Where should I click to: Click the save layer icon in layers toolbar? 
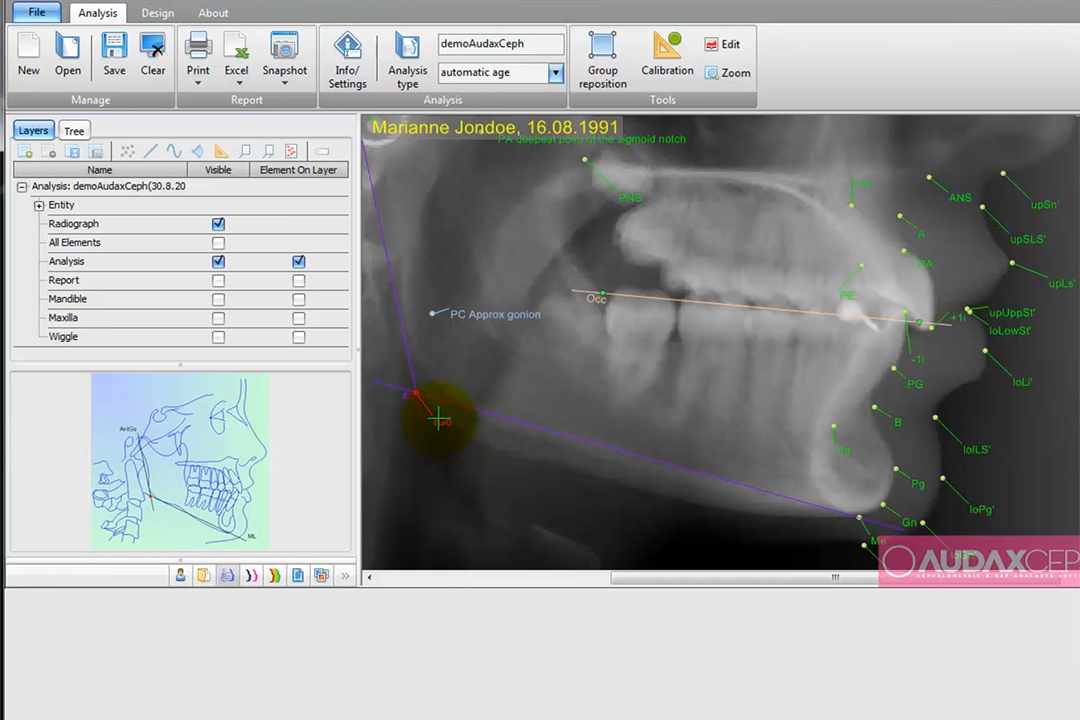(x=72, y=151)
